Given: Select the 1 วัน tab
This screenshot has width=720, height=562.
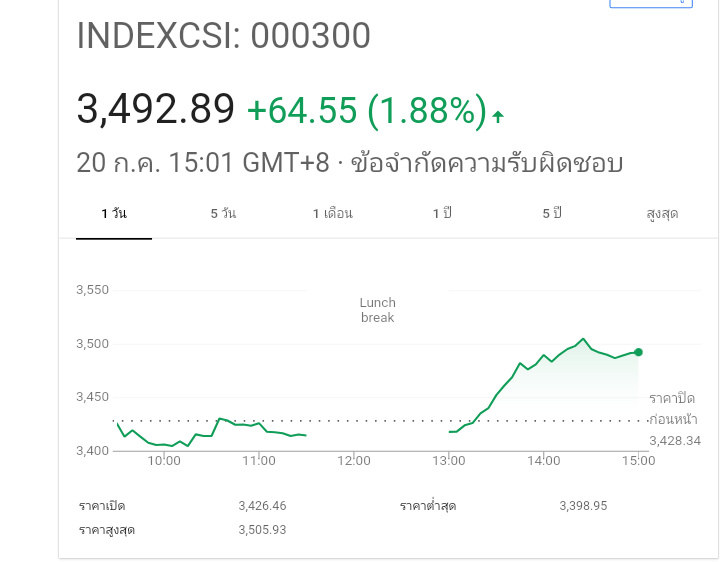Looking at the screenshot, I should tap(114, 214).
